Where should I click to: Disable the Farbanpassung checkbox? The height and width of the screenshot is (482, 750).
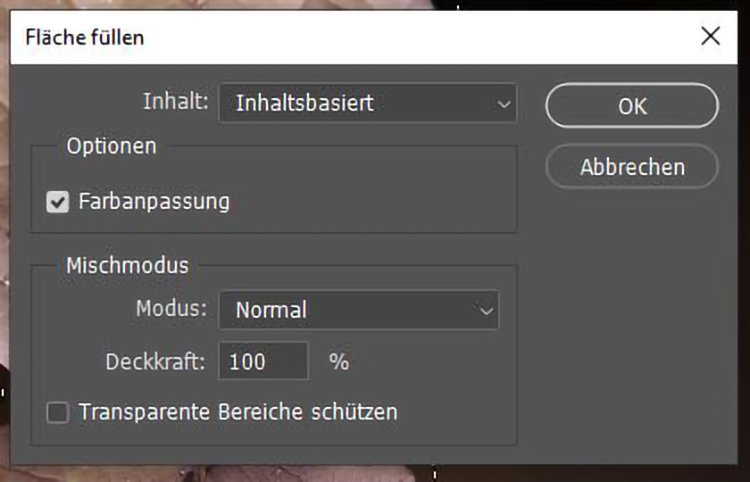tap(58, 202)
